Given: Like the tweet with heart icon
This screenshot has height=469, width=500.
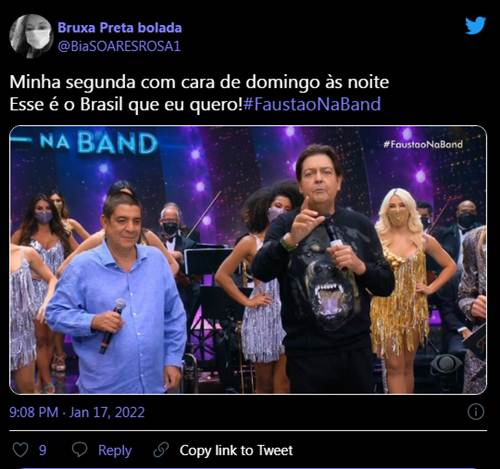Looking at the screenshot, I should point(20,450).
